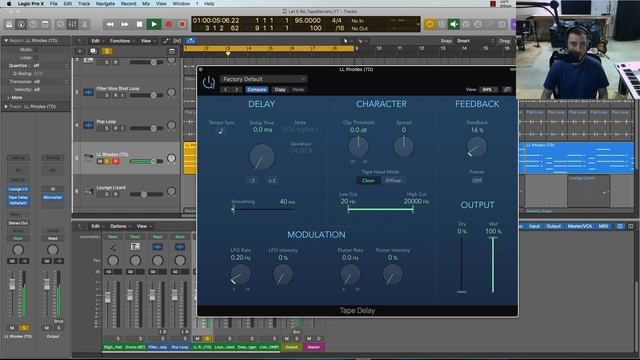Toggle the Inspector button in control bar
Image resolution: width=640 pixels, height=360 pixels.
click(x=21, y=24)
